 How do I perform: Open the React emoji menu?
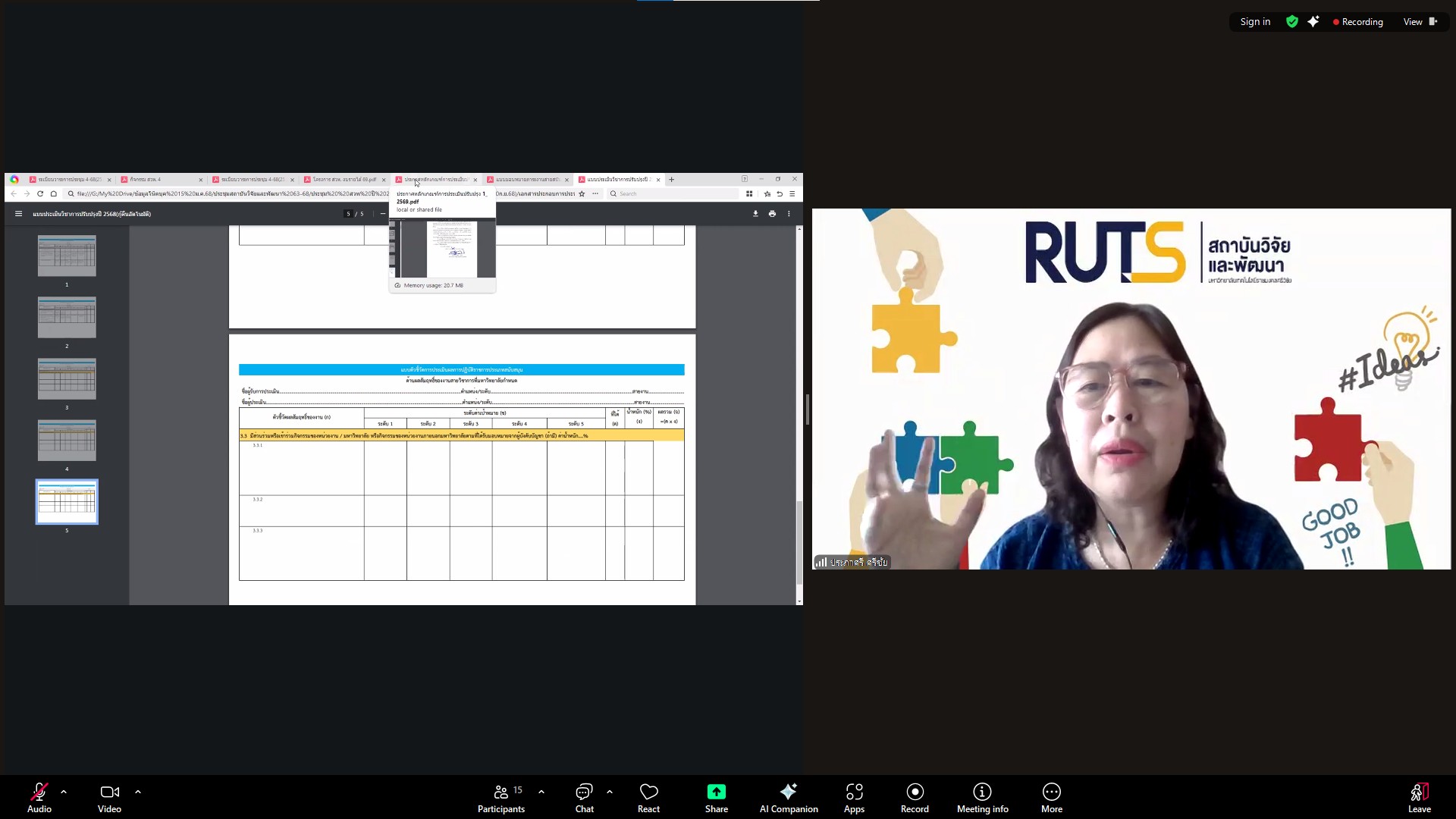[x=648, y=796]
